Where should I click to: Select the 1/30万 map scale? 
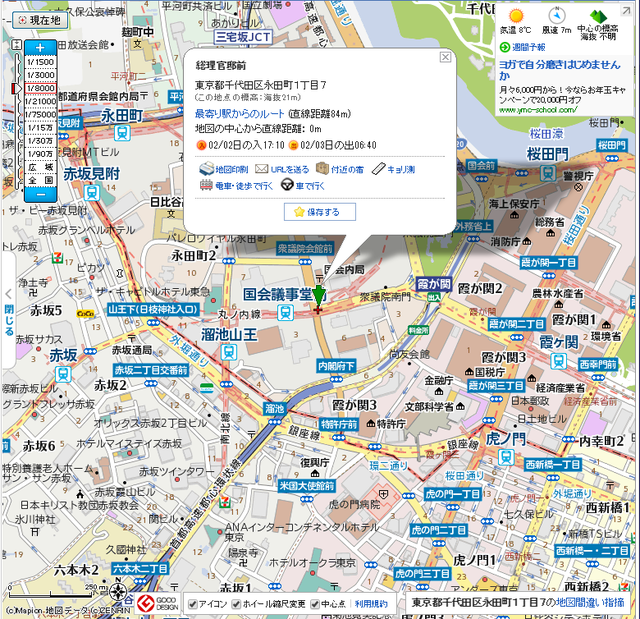click(x=40, y=141)
